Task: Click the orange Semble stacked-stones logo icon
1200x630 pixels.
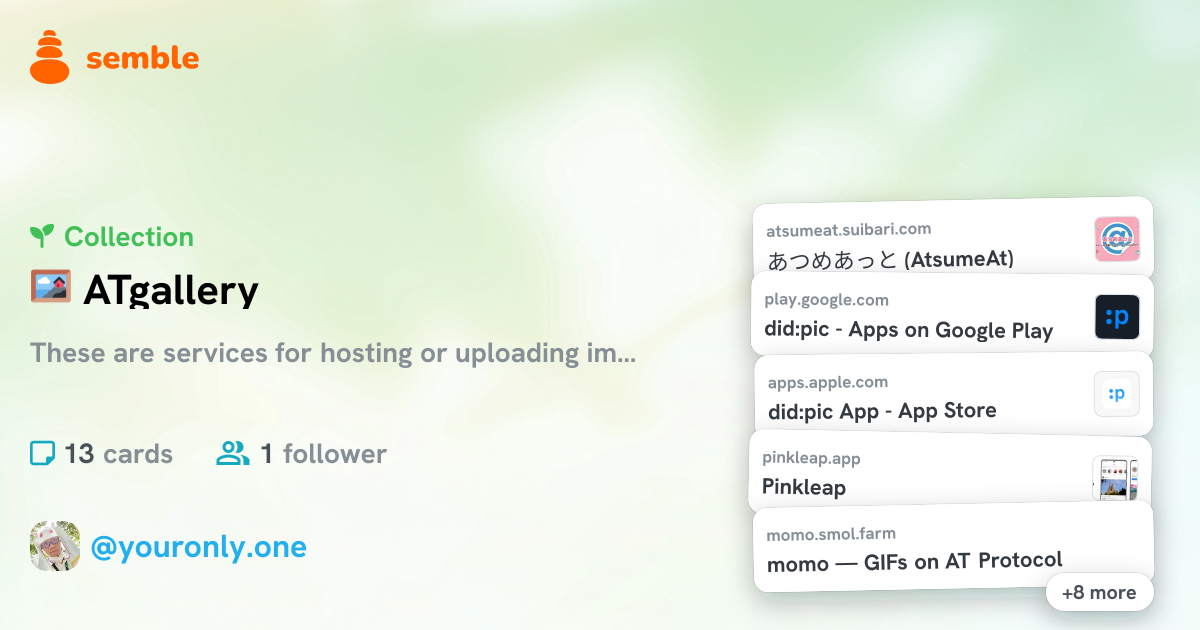Action: [50, 57]
